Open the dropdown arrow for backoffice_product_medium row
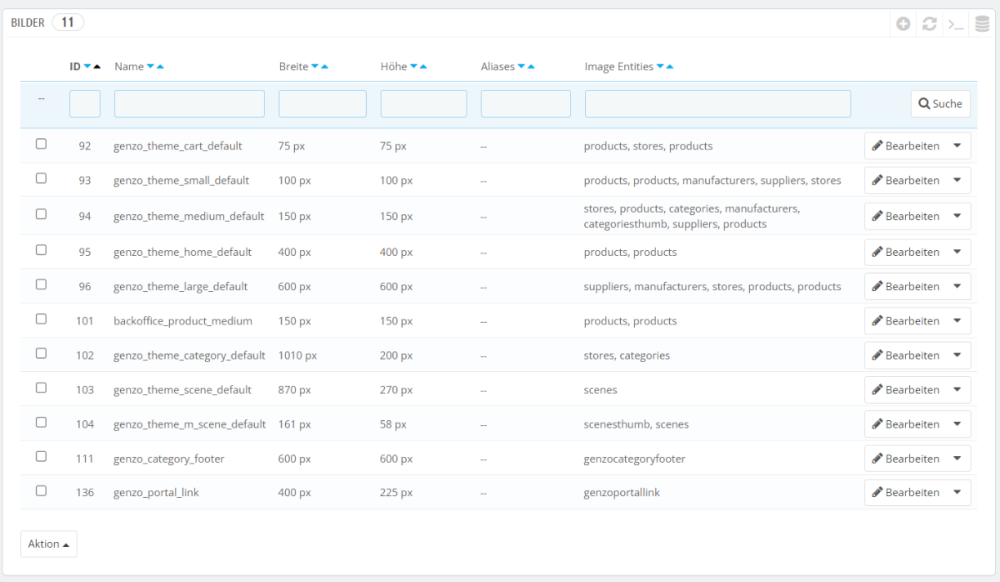 tap(957, 321)
